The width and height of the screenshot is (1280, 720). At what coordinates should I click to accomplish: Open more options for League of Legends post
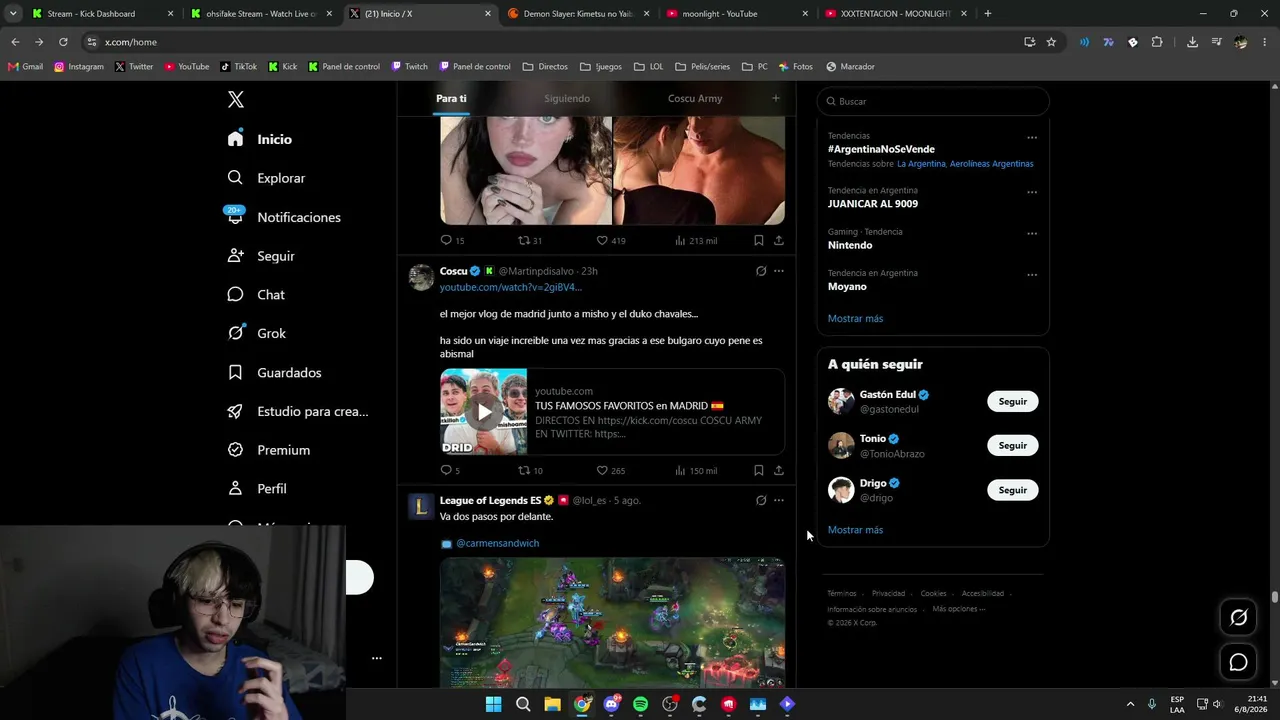779,500
